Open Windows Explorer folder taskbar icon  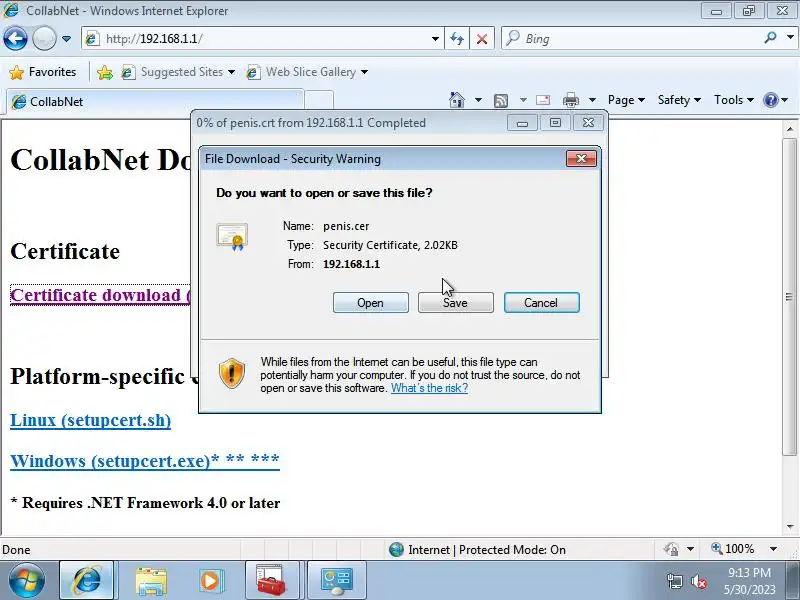tap(151, 581)
